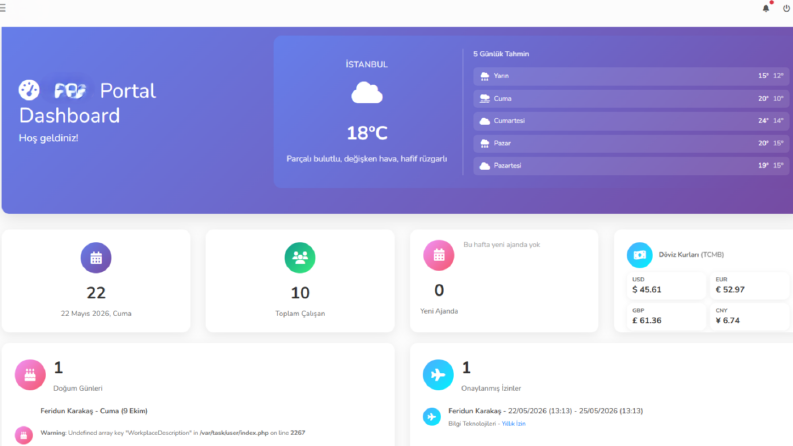Click the pink birthday cake icon
The width and height of the screenshot is (793, 446).
[30, 375]
